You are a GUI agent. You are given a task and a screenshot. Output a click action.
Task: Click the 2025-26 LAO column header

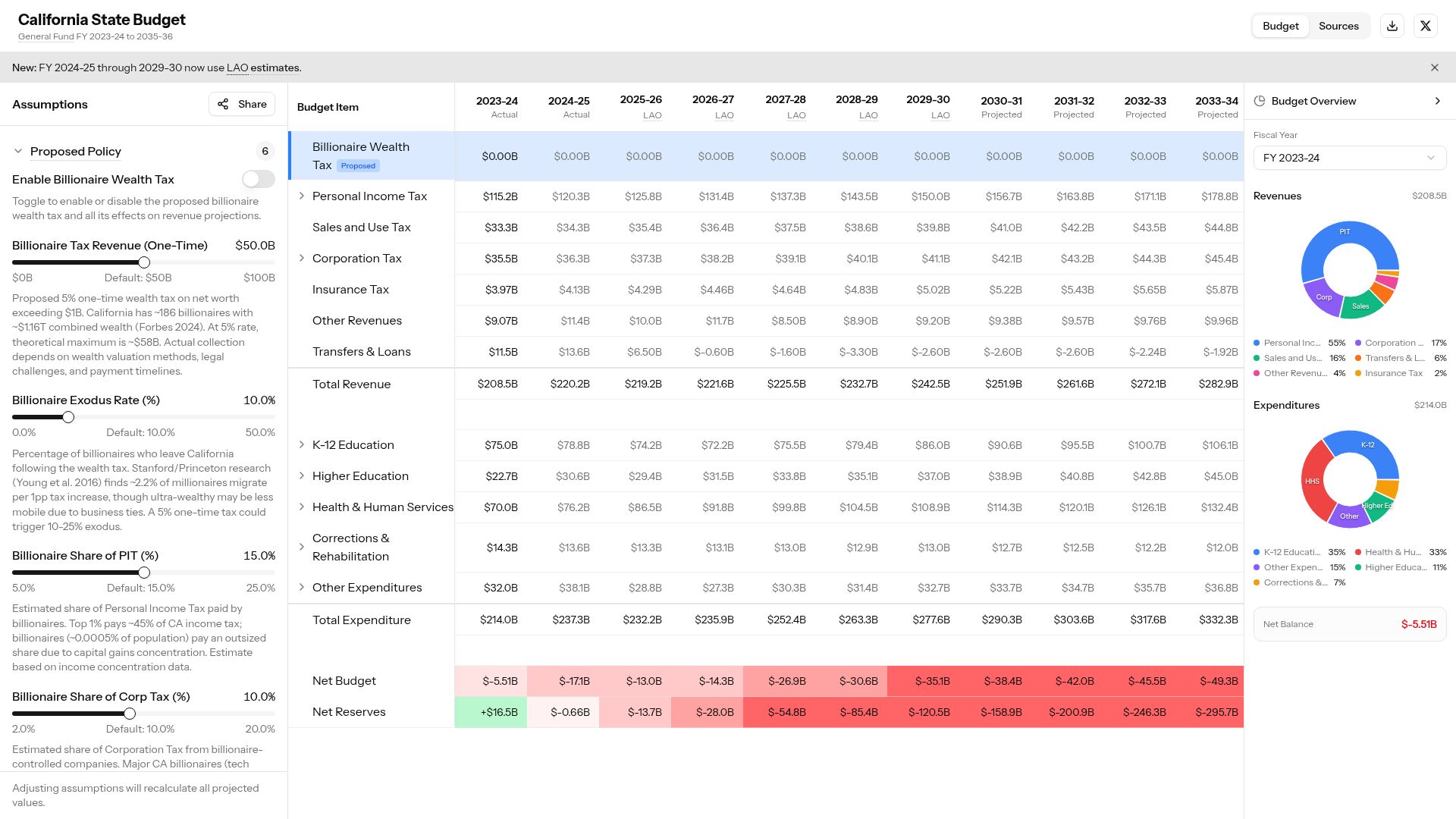pyautogui.click(x=641, y=107)
